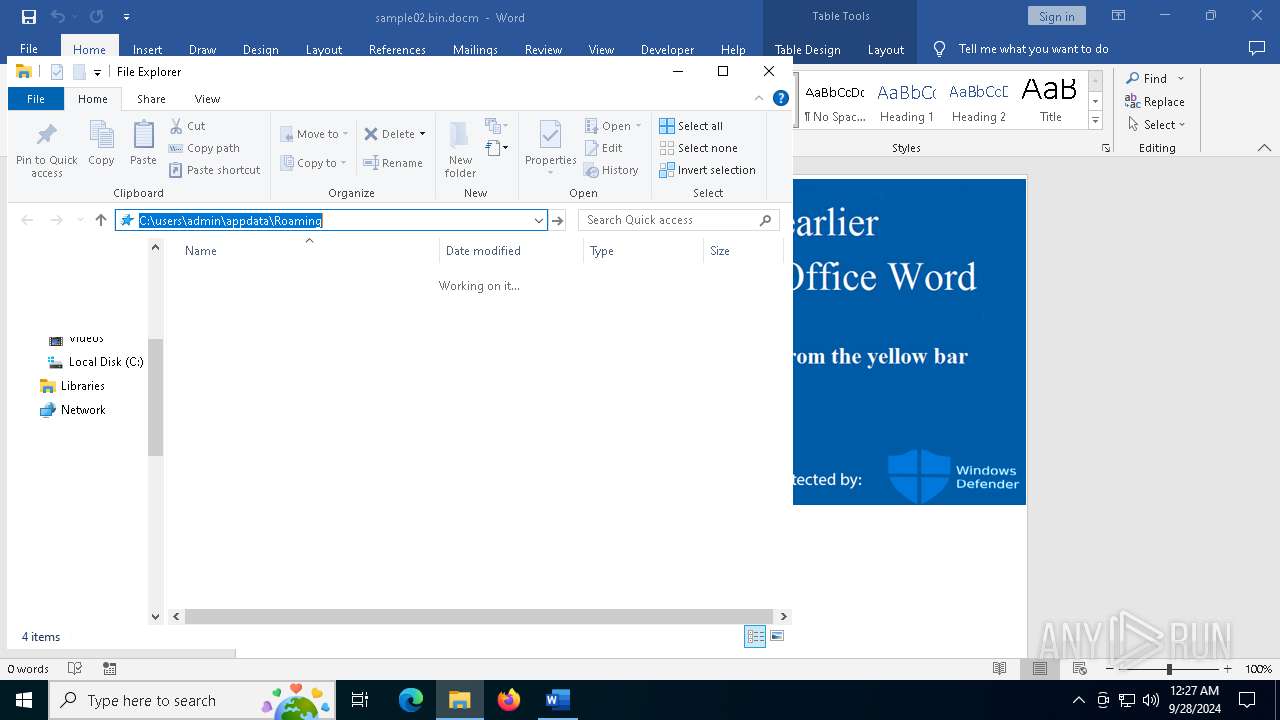Image resolution: width=1280 pixels, height=720 pixels.
Task: Open Properties in File Explorer ribbon
Action: [551, 148]
